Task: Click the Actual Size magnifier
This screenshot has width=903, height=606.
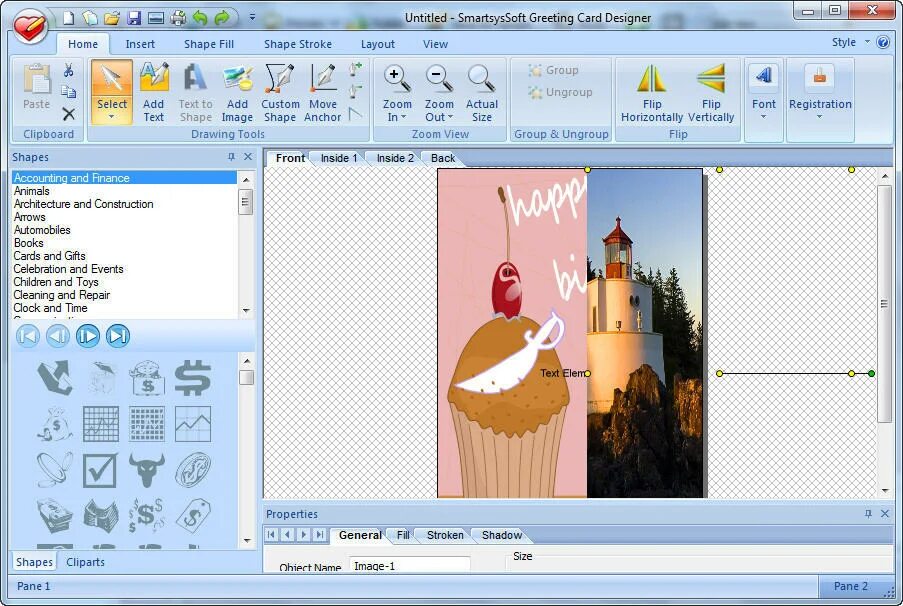Action: 481,93
